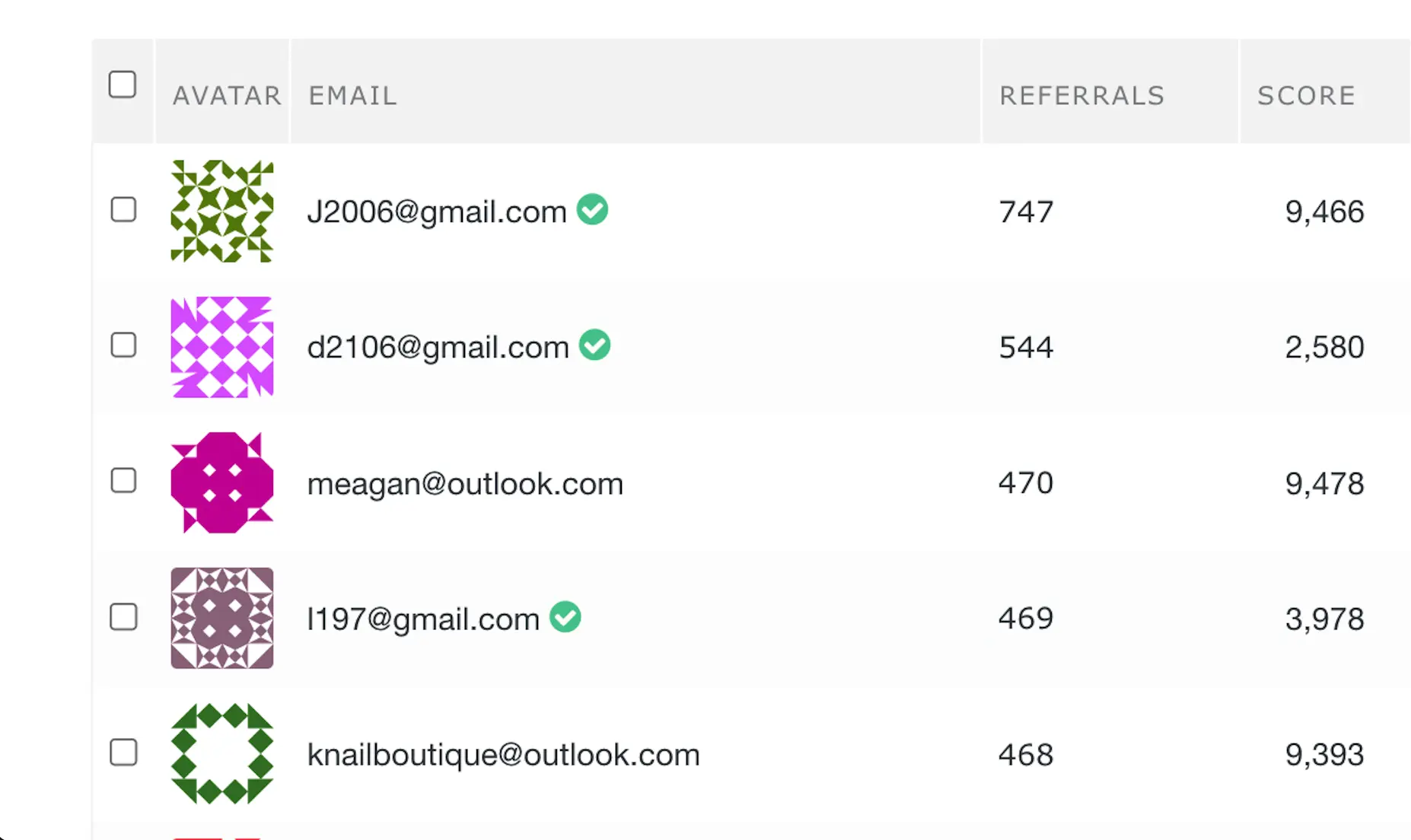The height and width of the screenshot is (840, 1411).
Task: Click the pink avatar for d2106@gmail.com
Action: point(222,347)
